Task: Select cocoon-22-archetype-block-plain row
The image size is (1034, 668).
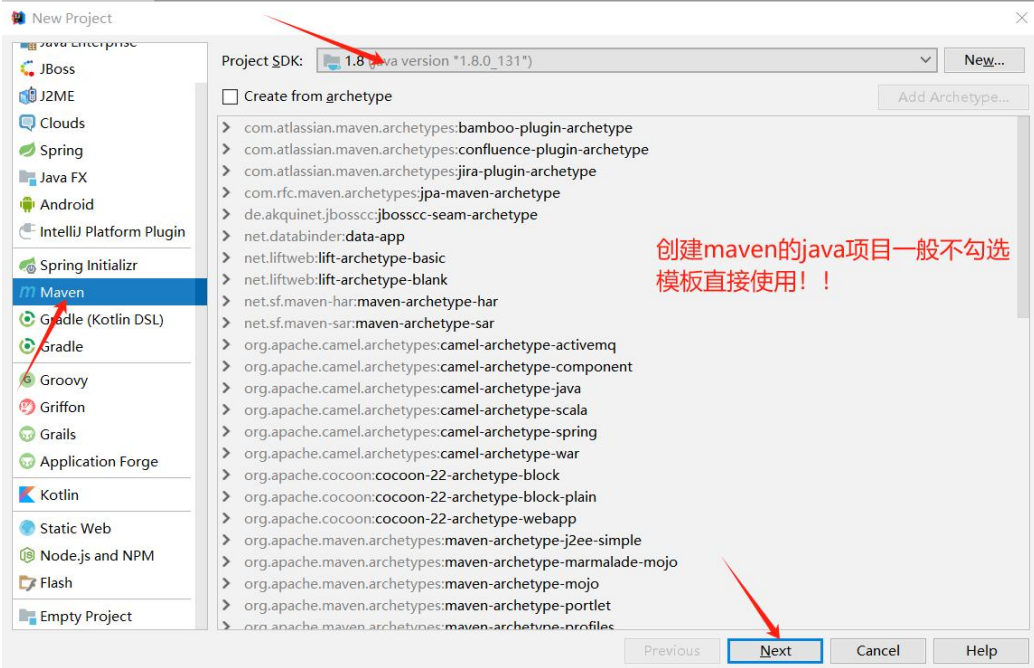Action: coord(618,497)
